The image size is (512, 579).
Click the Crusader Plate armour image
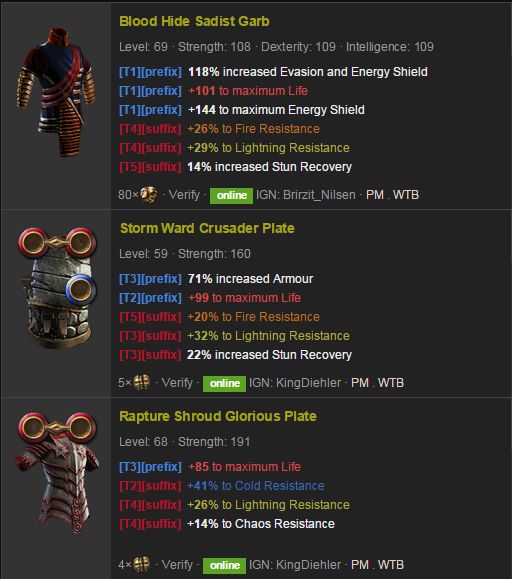(x=57, y=288)
